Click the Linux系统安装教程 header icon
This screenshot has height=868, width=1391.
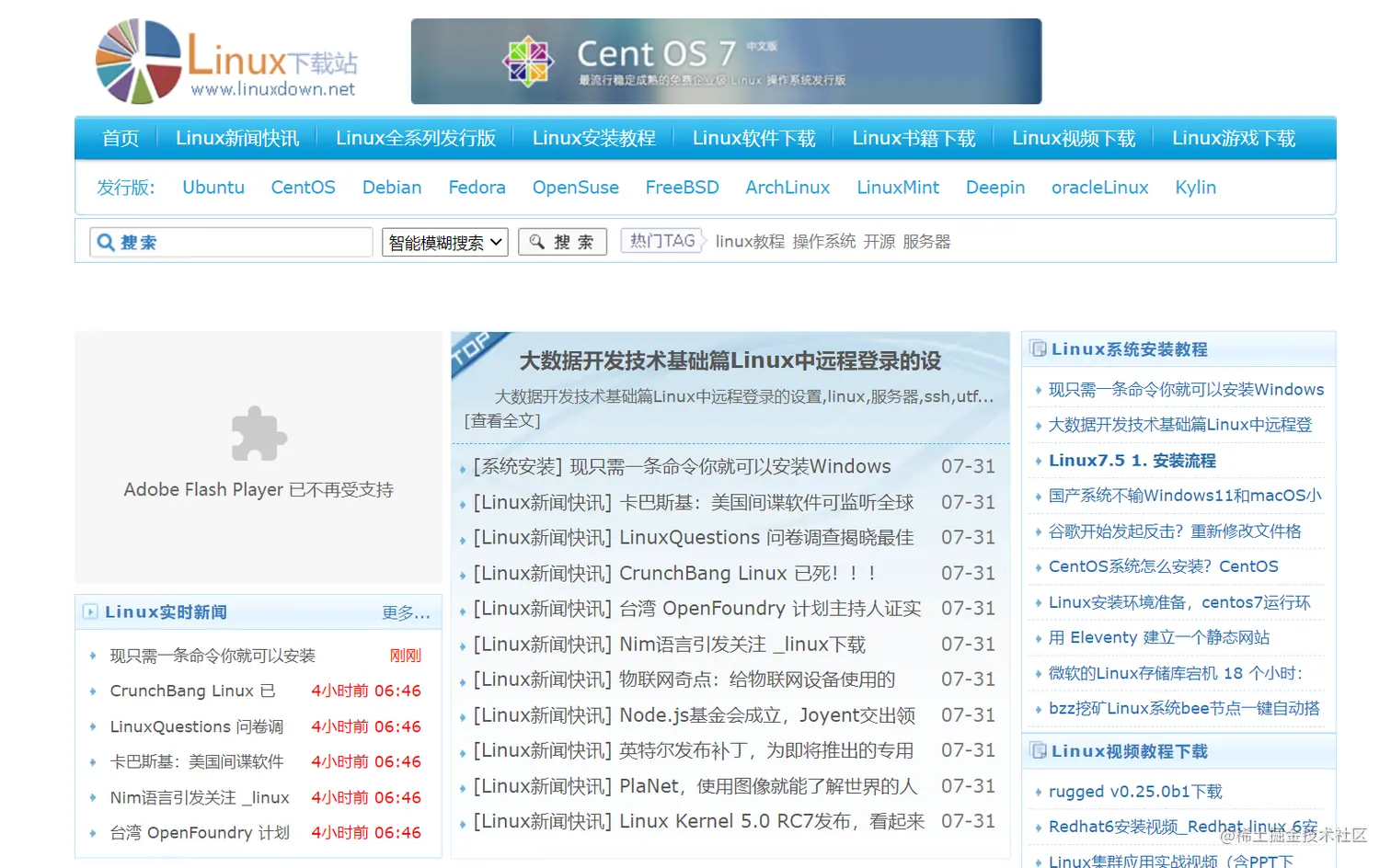1038,348
